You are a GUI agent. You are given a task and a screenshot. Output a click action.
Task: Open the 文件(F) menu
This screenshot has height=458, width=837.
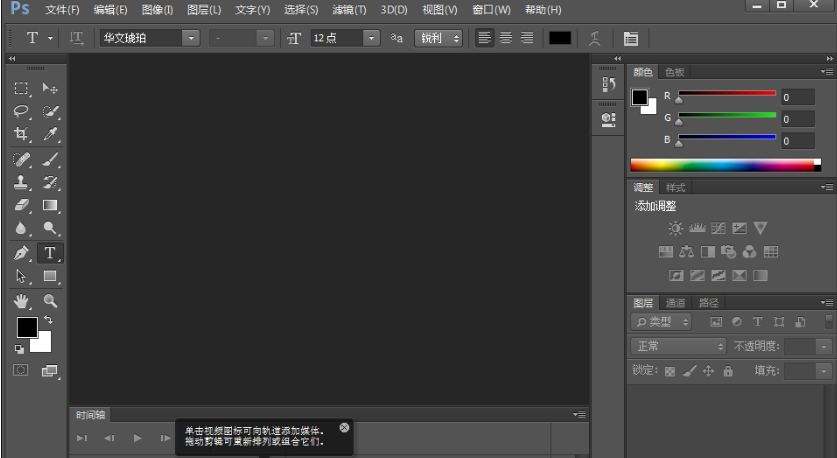point(62,10)
